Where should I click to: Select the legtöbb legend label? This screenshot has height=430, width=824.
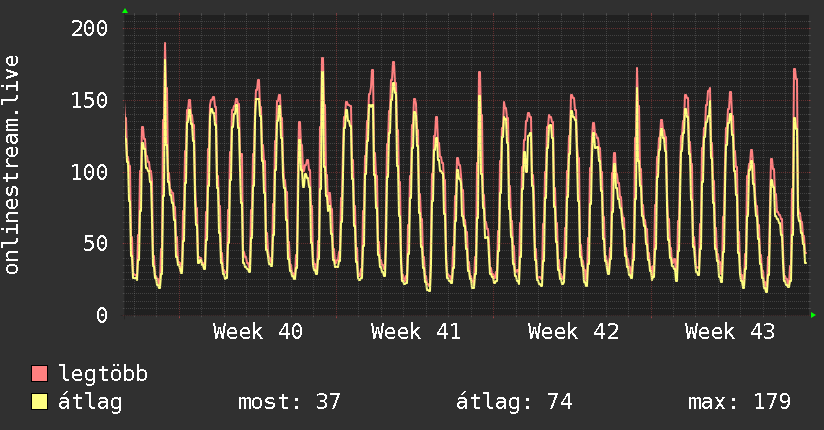(103, 374)
